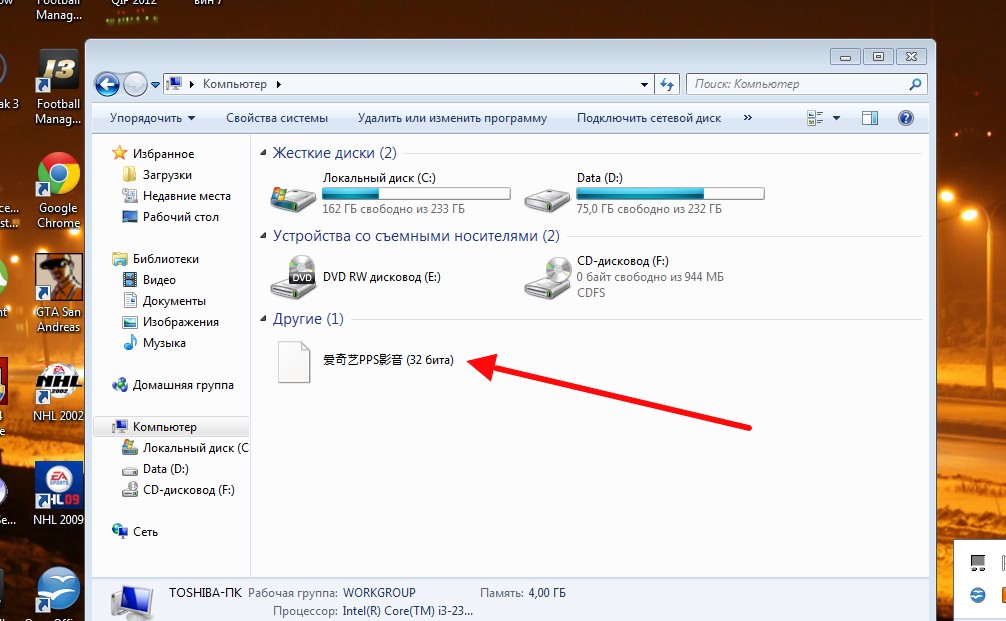Open the Help question mark icon
This screenshot has width=1006, height=621.
[x=905, y=117]
